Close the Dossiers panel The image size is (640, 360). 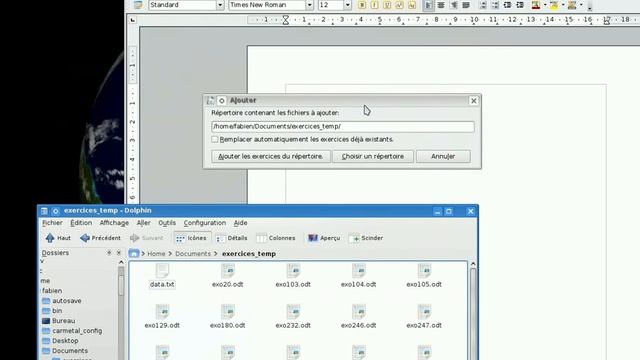coord(119,253)
